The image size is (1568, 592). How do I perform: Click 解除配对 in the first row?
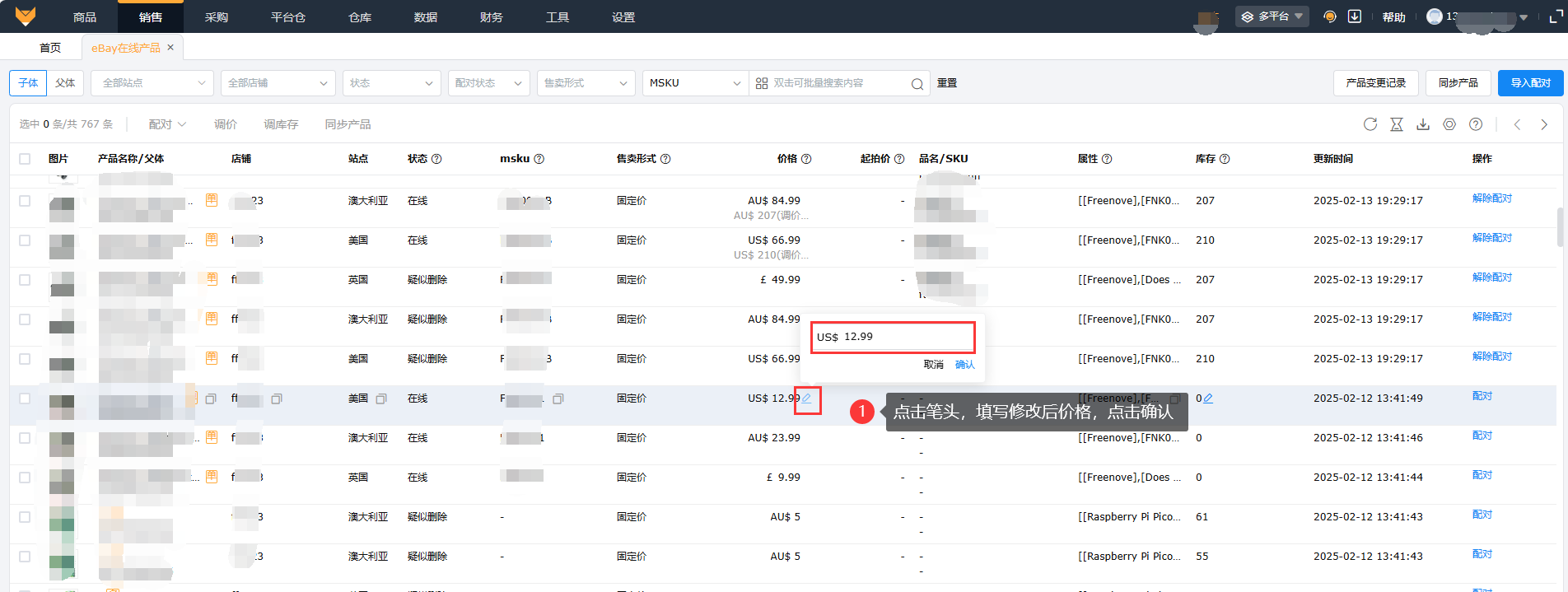click(1492, 198)
